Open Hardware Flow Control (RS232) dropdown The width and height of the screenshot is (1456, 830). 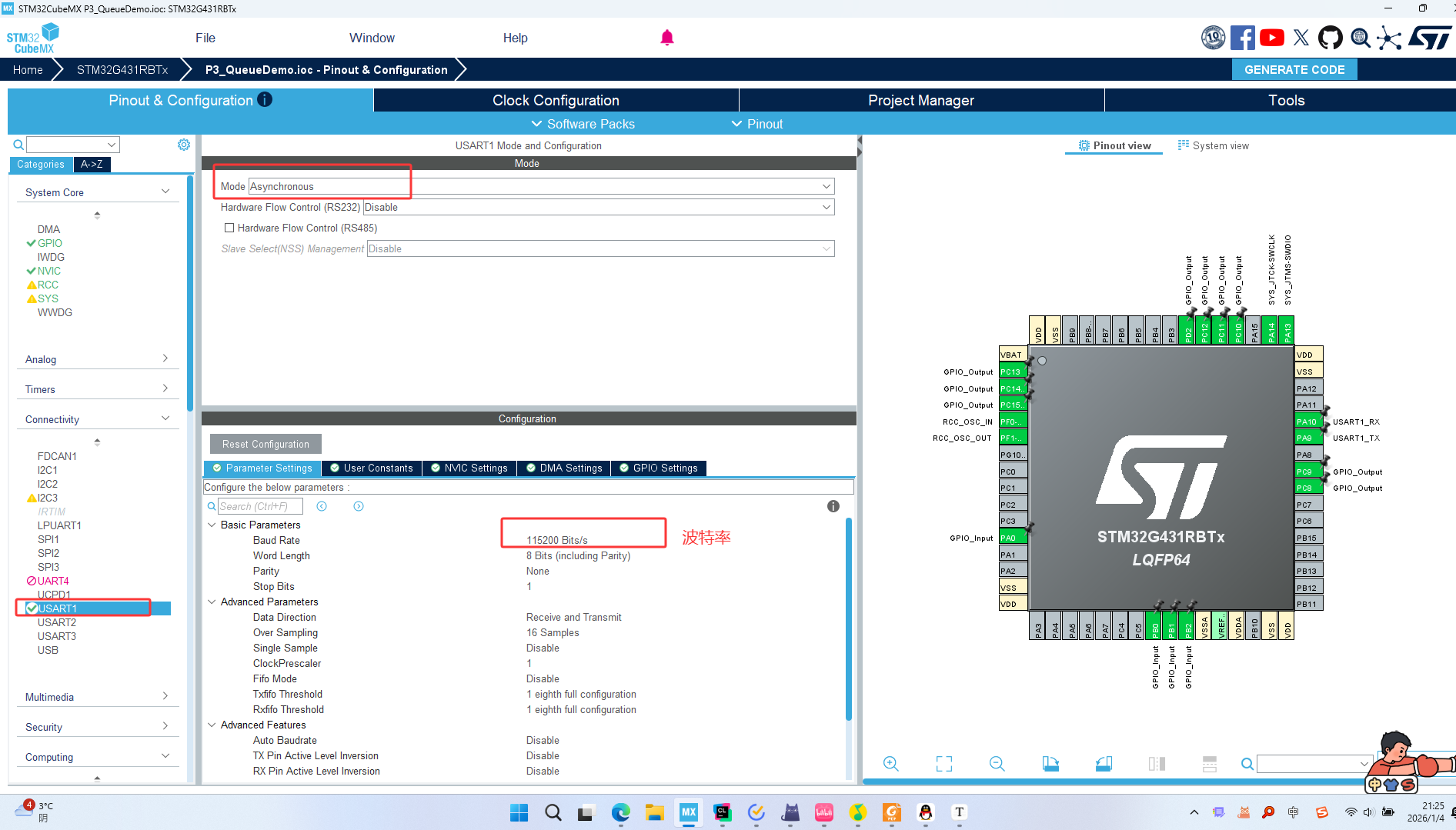599,207
